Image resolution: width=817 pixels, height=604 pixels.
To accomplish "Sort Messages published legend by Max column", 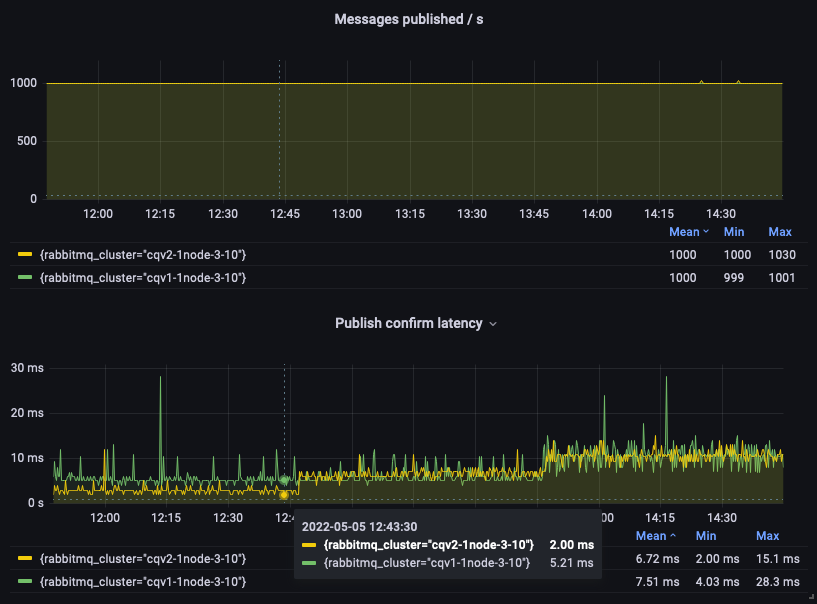I will pos(779,232).
